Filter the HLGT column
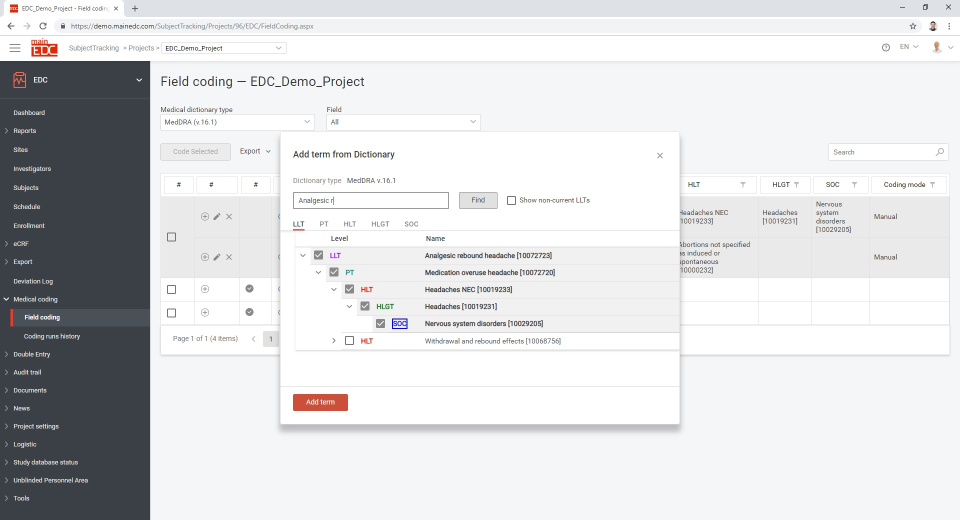The height and width of the screenshot is (520, 960). [797, 184]
